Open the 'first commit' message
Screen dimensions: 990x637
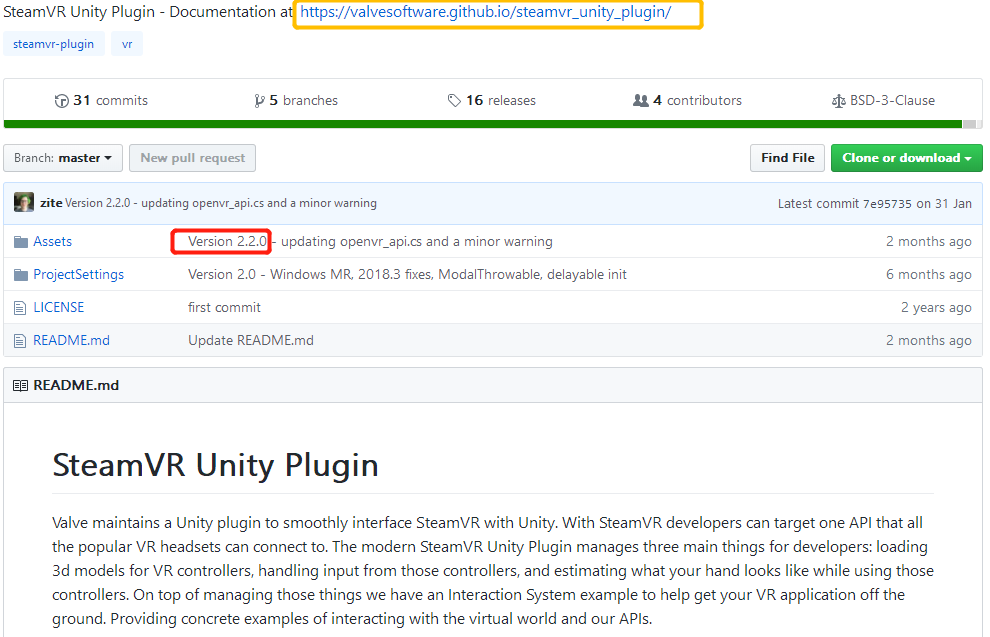coord(224,307)
